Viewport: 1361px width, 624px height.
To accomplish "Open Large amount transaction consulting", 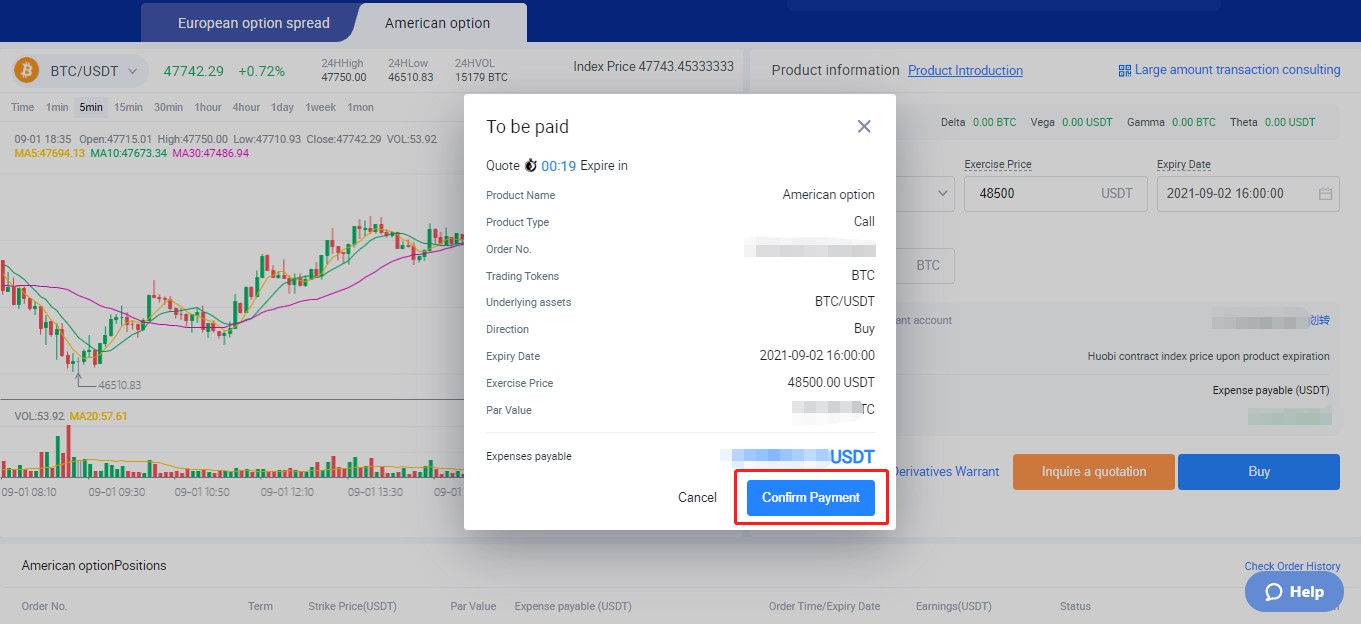I will [x=1237, y=70].
